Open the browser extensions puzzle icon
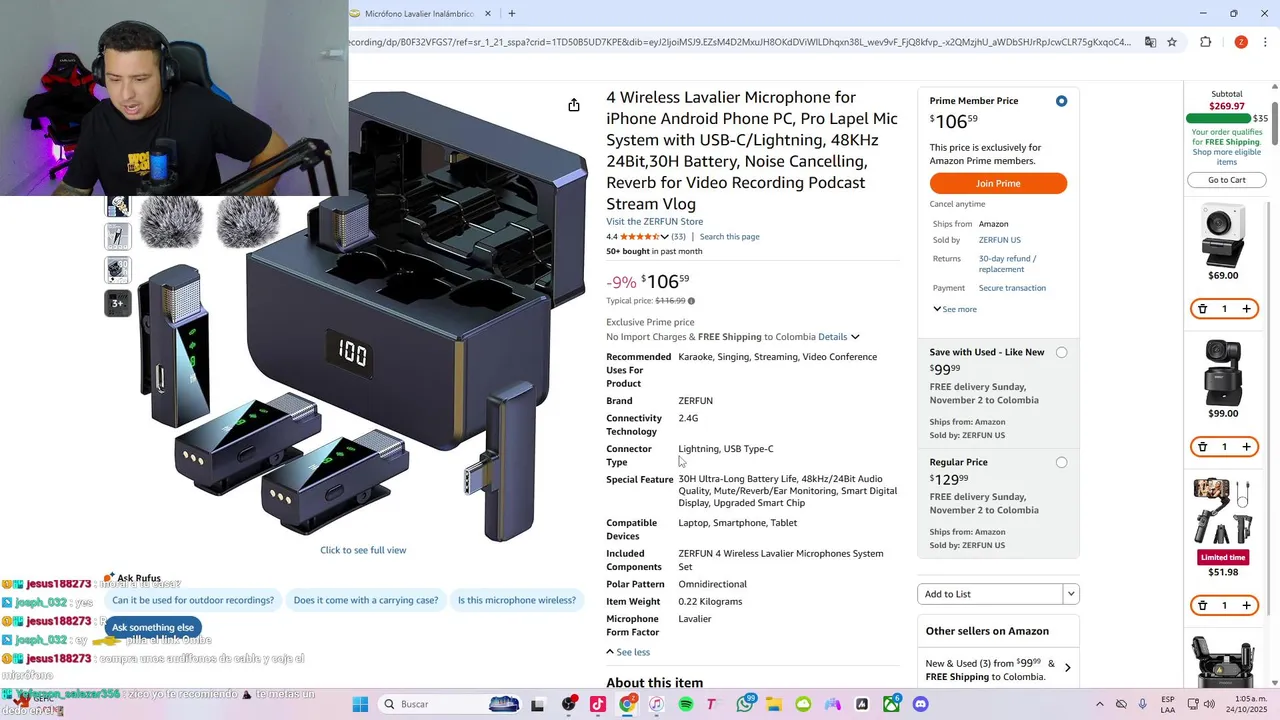Screen dimensions: 1280x720 coord(1205,42)
